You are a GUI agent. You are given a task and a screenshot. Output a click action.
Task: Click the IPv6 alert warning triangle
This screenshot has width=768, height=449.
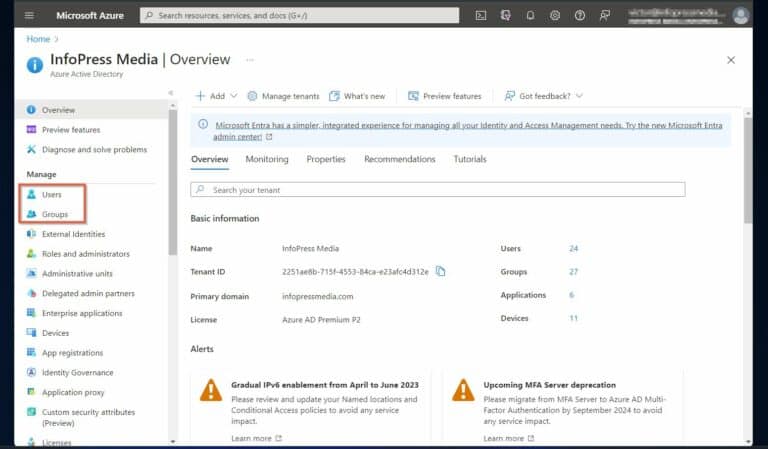[x=211, y=390]
